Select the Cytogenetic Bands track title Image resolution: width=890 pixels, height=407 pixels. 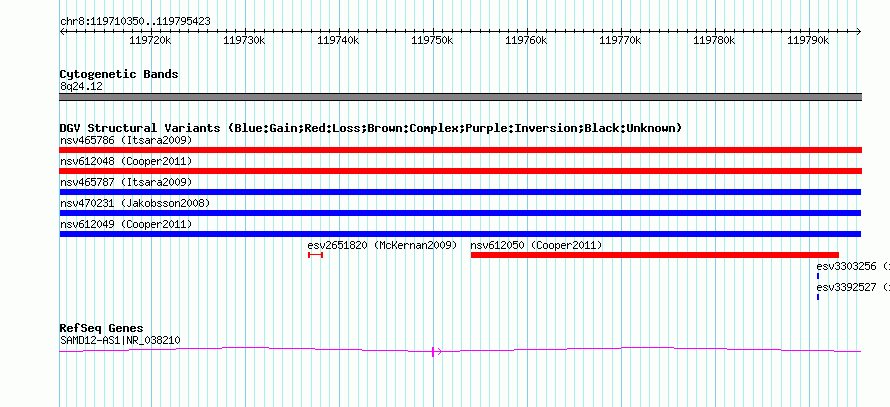[x=119, y=74]
